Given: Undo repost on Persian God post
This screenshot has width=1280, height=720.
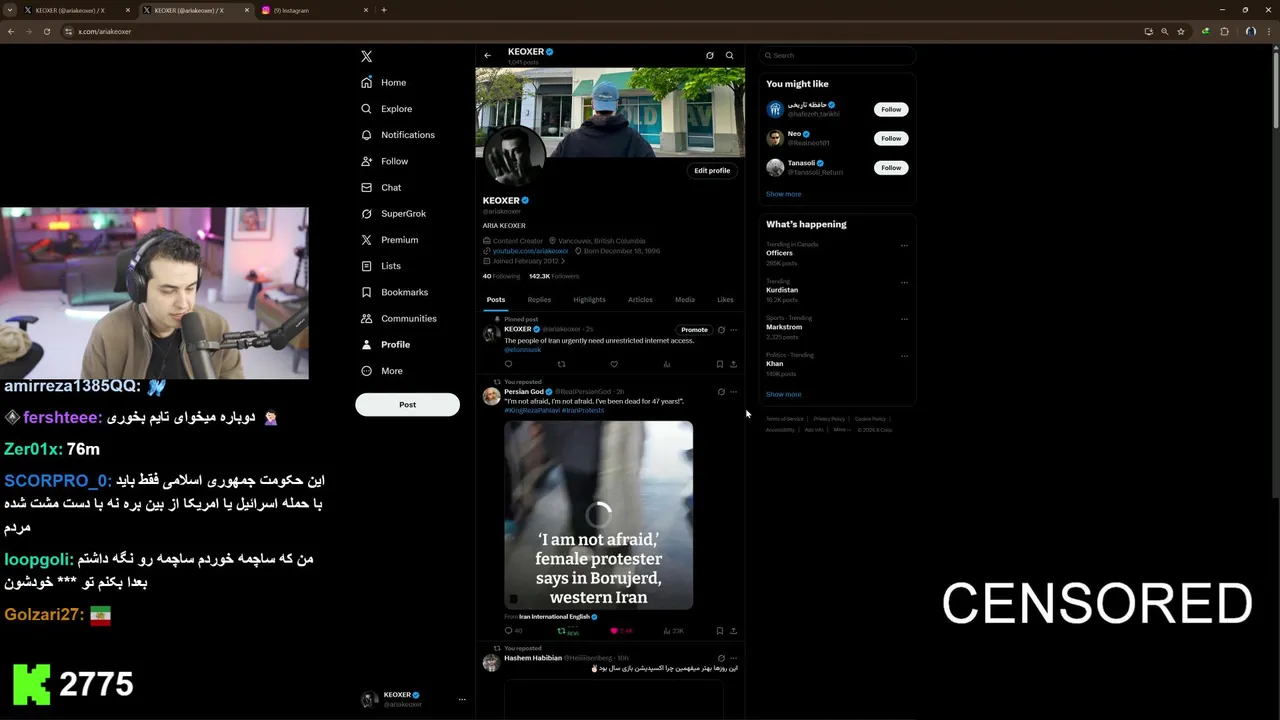Looking at the screenshot, I should (567, 631).
